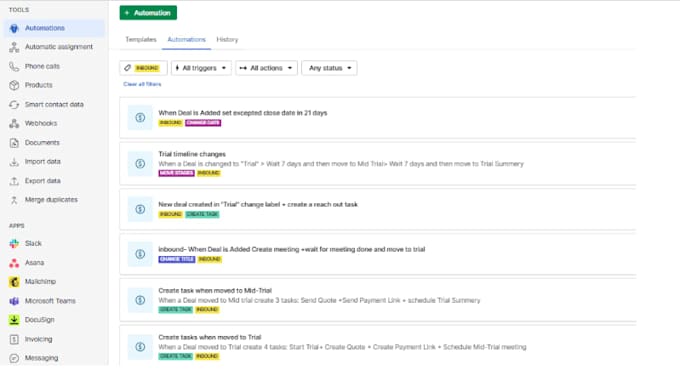
Task: Click INBOUND tag under 'When Deal is Added set excepted close date'
Action: tap(171, 123)
